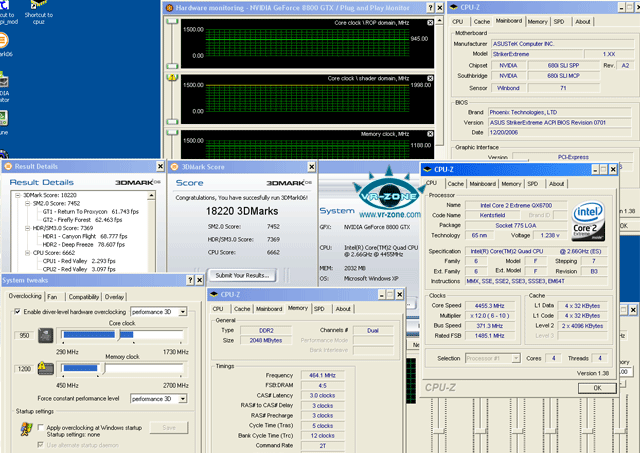The width and height of the screenshot is (640, 453).
Task: Collapse the CPU Score: 6662 node
Action: click(28, 253)
